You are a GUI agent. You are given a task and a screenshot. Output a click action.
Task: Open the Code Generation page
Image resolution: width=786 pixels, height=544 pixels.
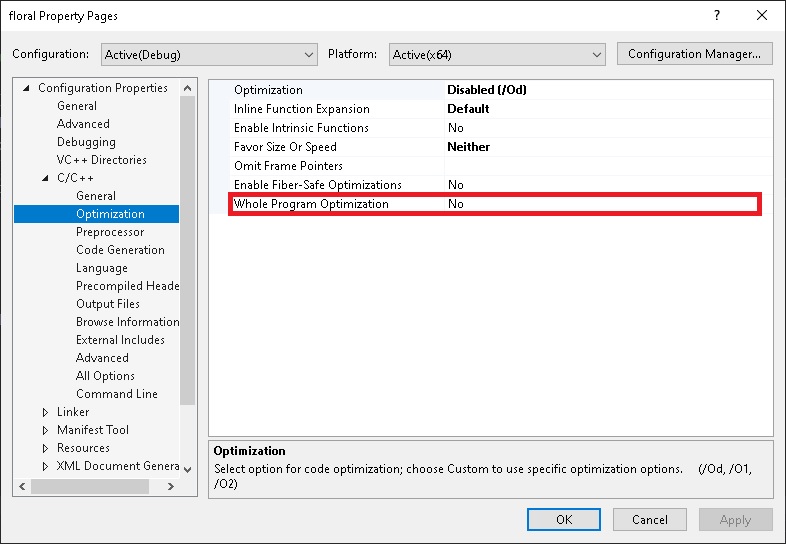[120, 250]
